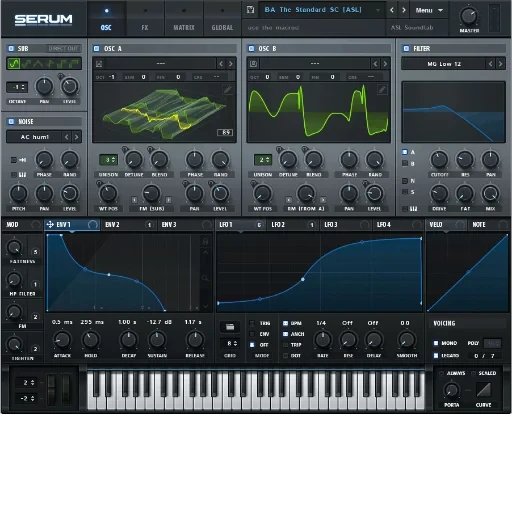Click the LFO folder icon to load shape
The height and width of the screenshot is (512, 512).
click(230, 327)
